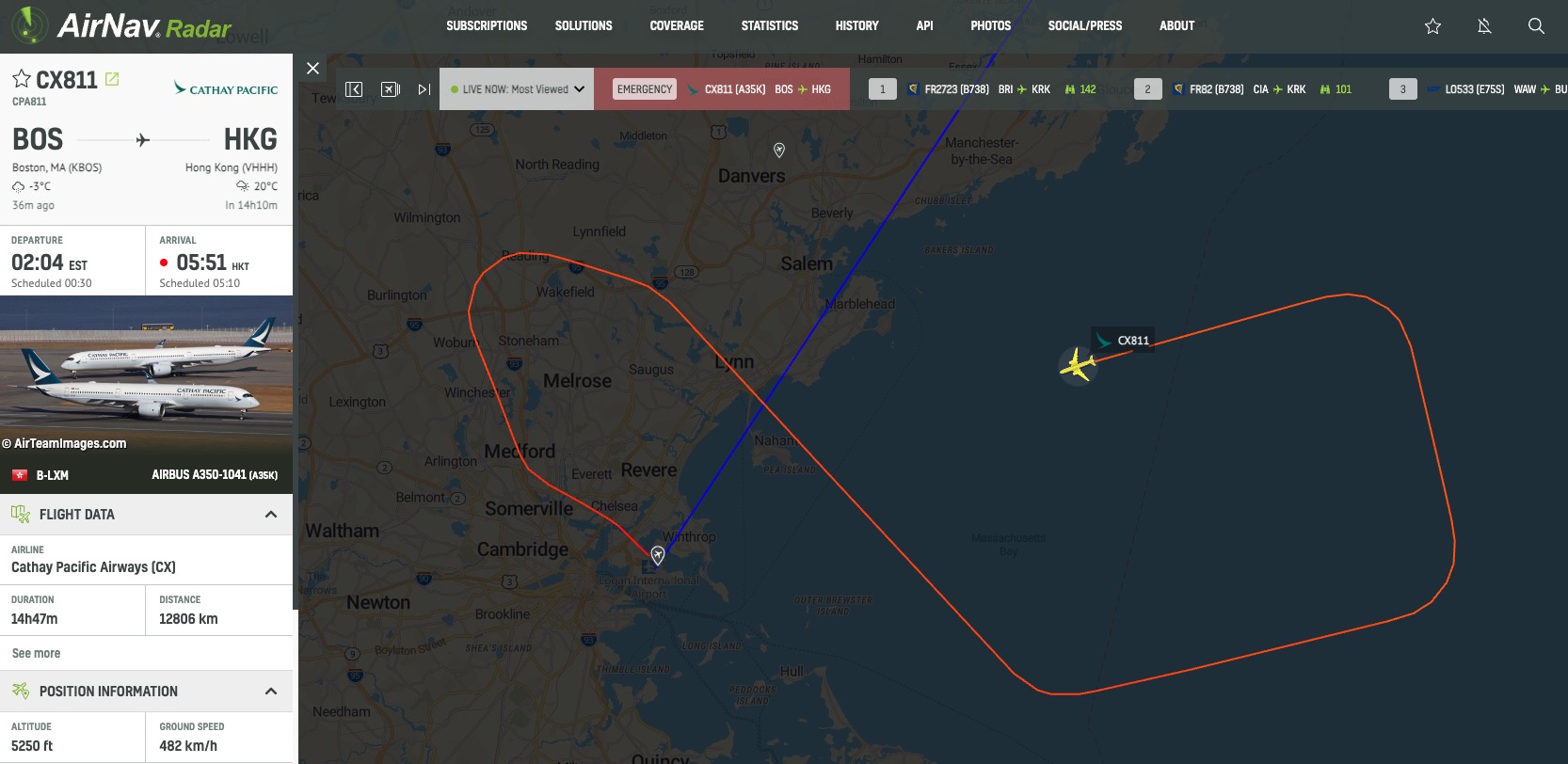Toggle the muted notifications bell icon

coord(1484,26)
